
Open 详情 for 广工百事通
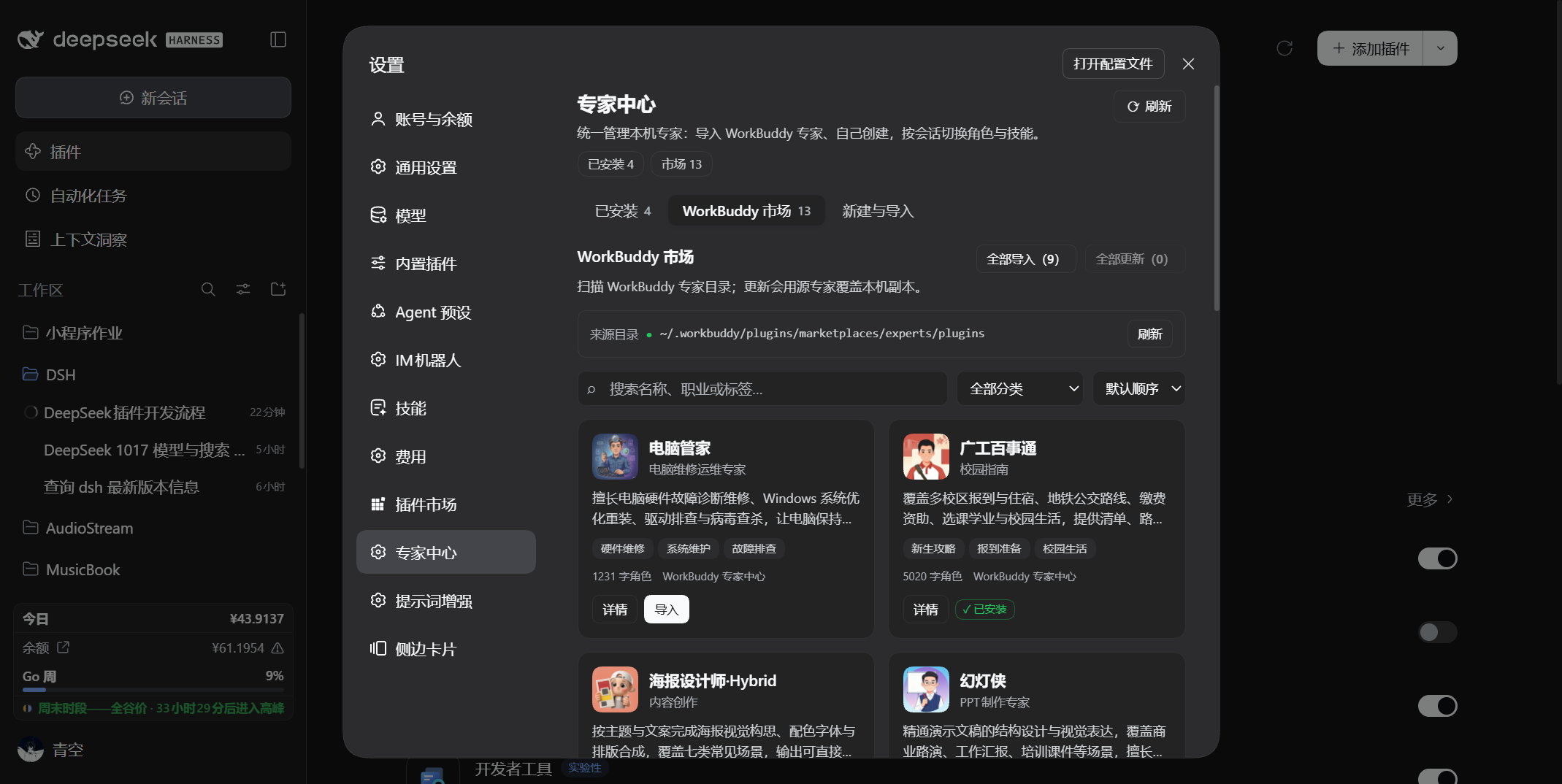coord(926,610)
